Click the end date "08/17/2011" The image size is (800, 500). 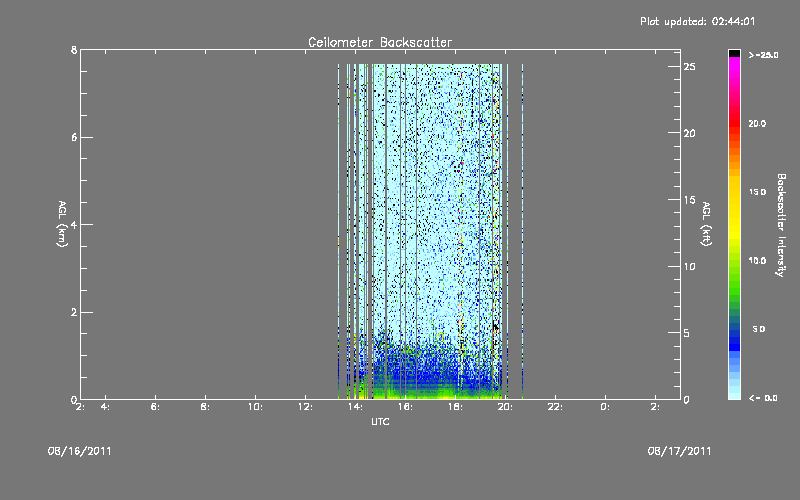point(679,451)
